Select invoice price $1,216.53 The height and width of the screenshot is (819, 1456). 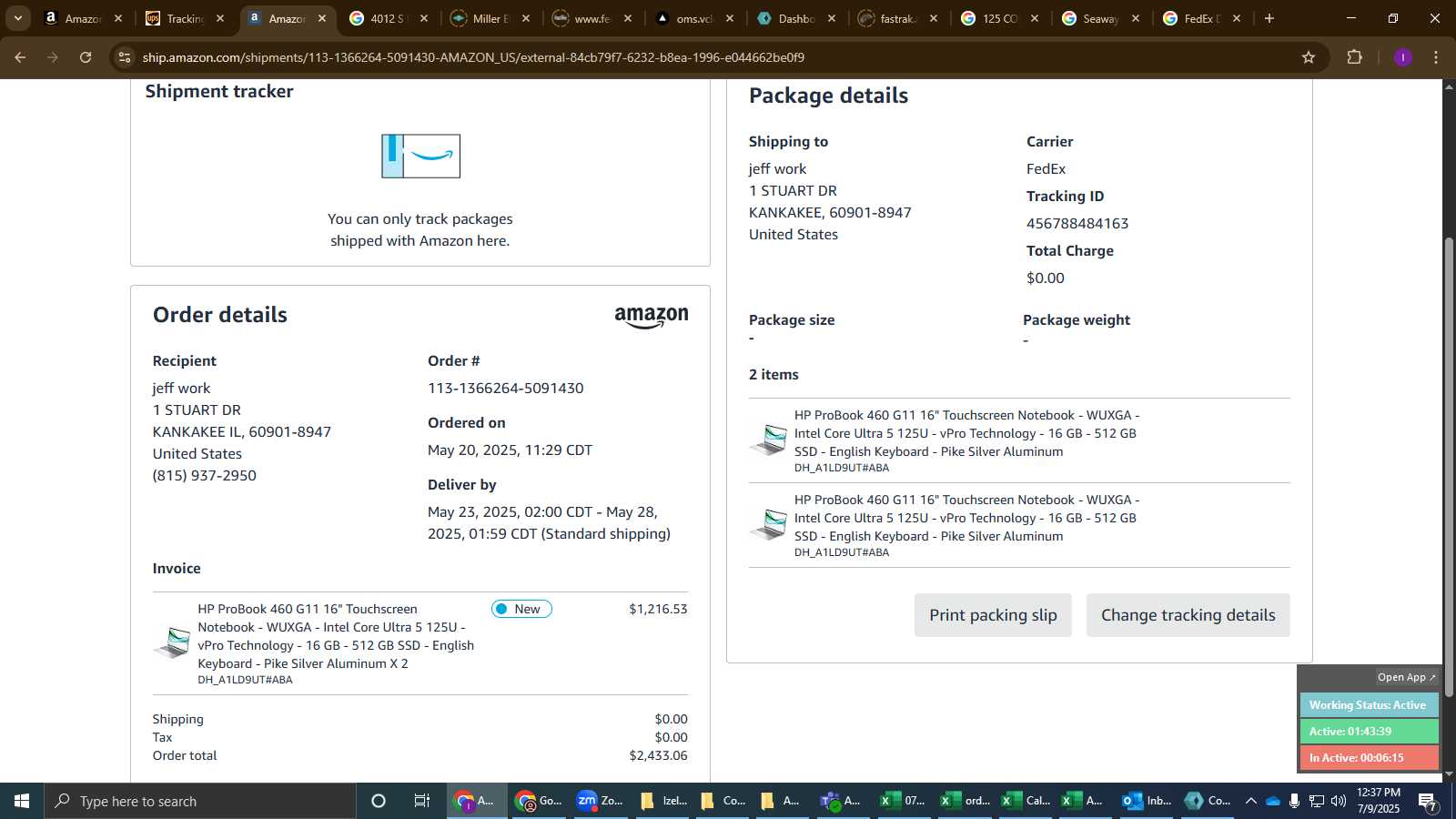click(x=658, y=609)
